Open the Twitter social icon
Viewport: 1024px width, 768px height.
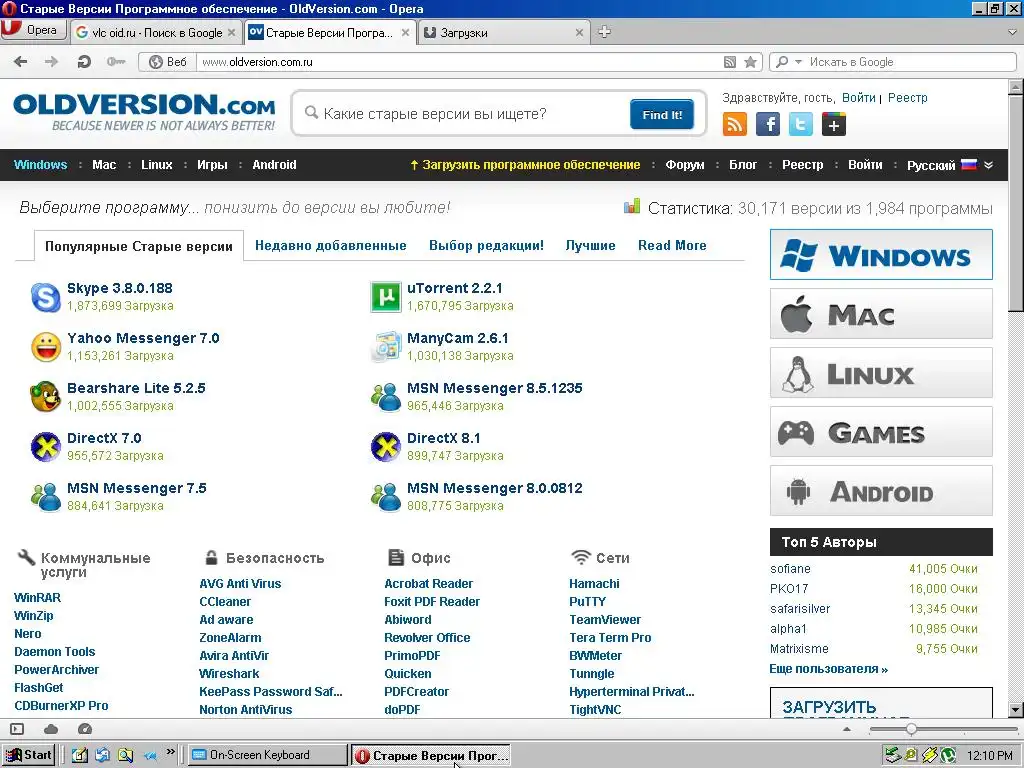[801, 124]
